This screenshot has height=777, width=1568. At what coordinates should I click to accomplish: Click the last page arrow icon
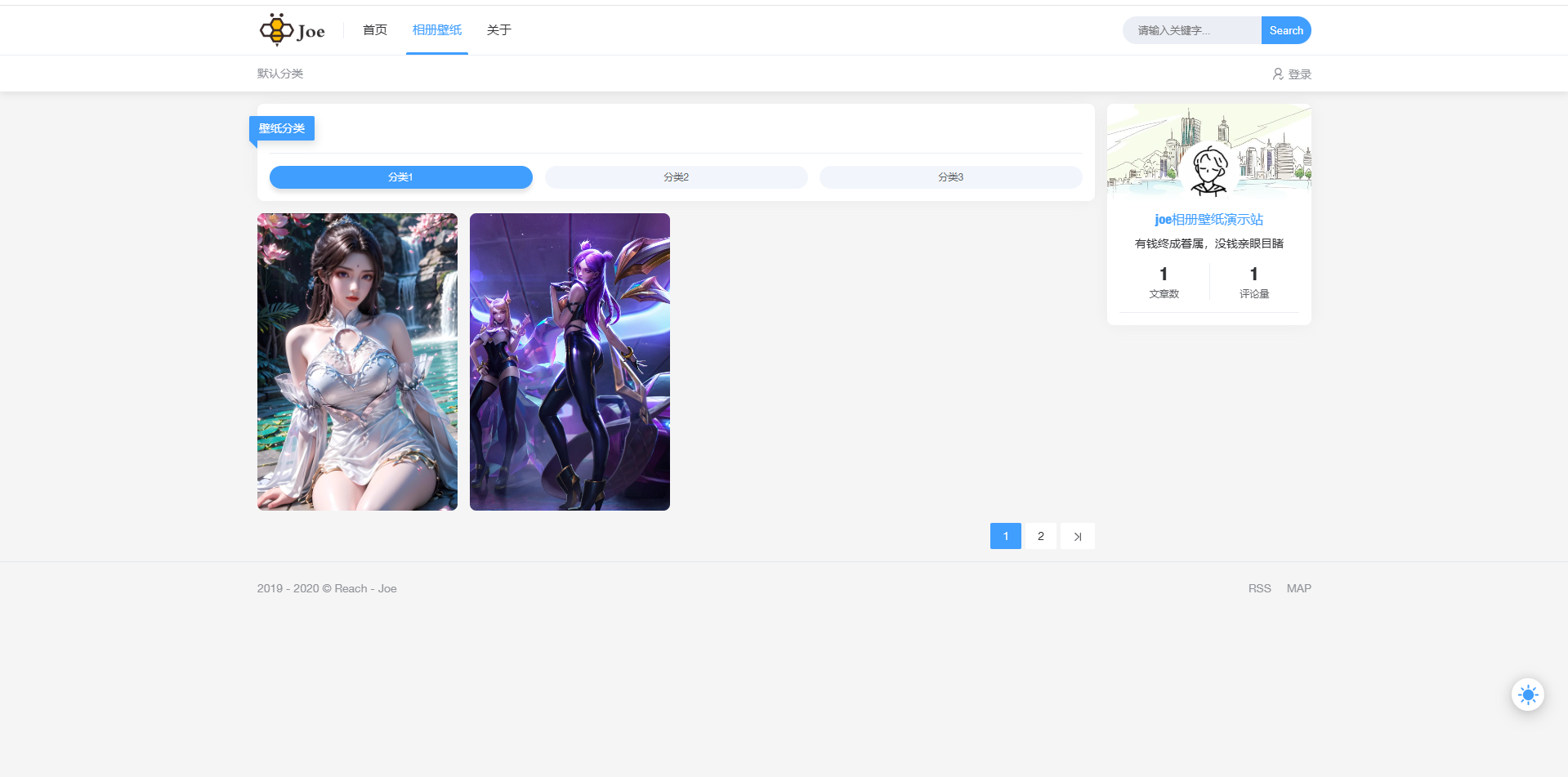click(1077, 536)
